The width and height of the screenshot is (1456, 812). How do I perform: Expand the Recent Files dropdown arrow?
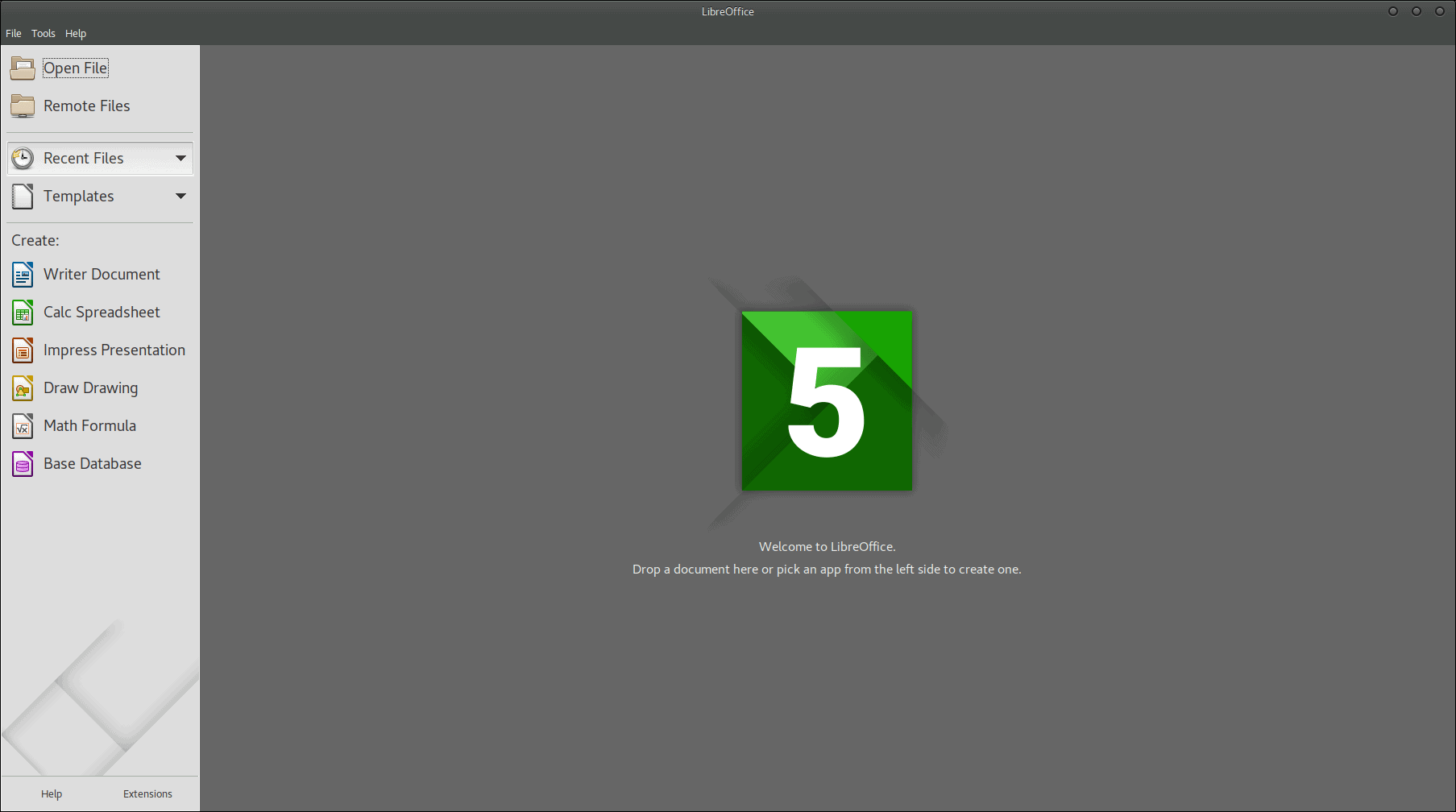181,158
